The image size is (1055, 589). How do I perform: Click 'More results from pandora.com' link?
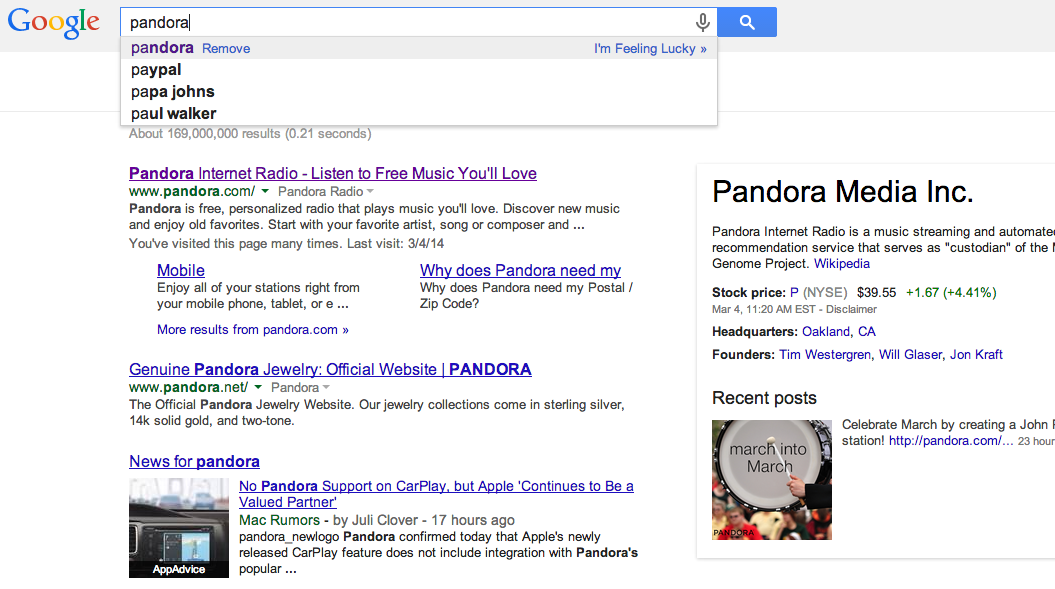253,330
